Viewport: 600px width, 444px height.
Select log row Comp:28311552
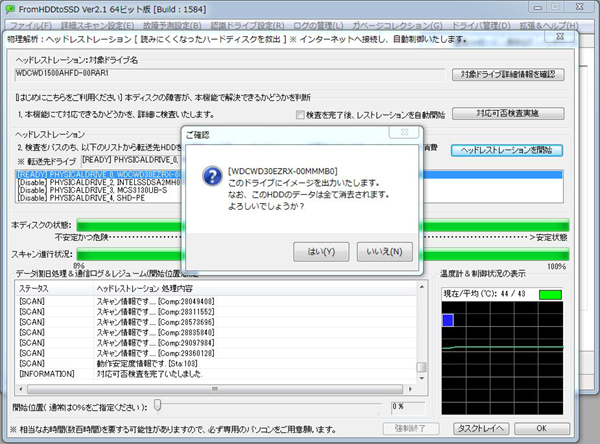pyautogui.click(x=216, y=312)
